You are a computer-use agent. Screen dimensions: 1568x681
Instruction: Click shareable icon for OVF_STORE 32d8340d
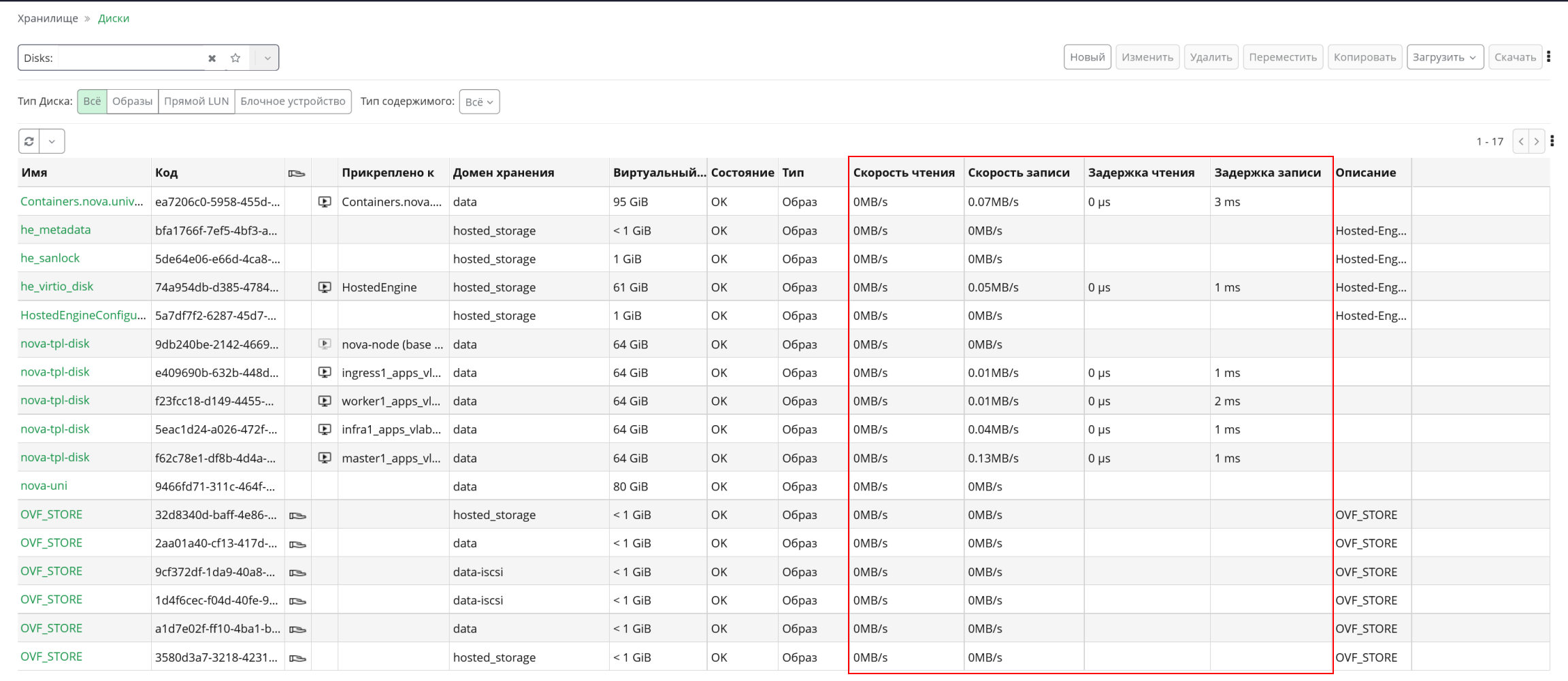pyautogui.click(x=297, y=516)
